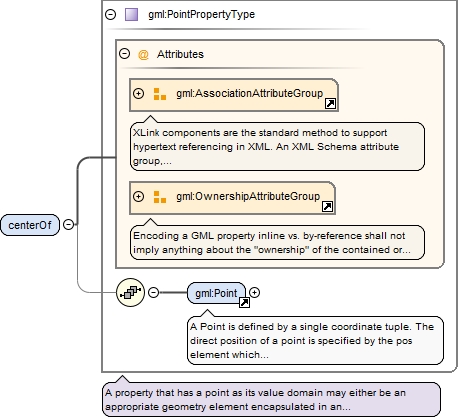Expand gml:AssociationAttributeGroup
The width and height of the screenshot is (459, 420).
[x=138, y=94]
